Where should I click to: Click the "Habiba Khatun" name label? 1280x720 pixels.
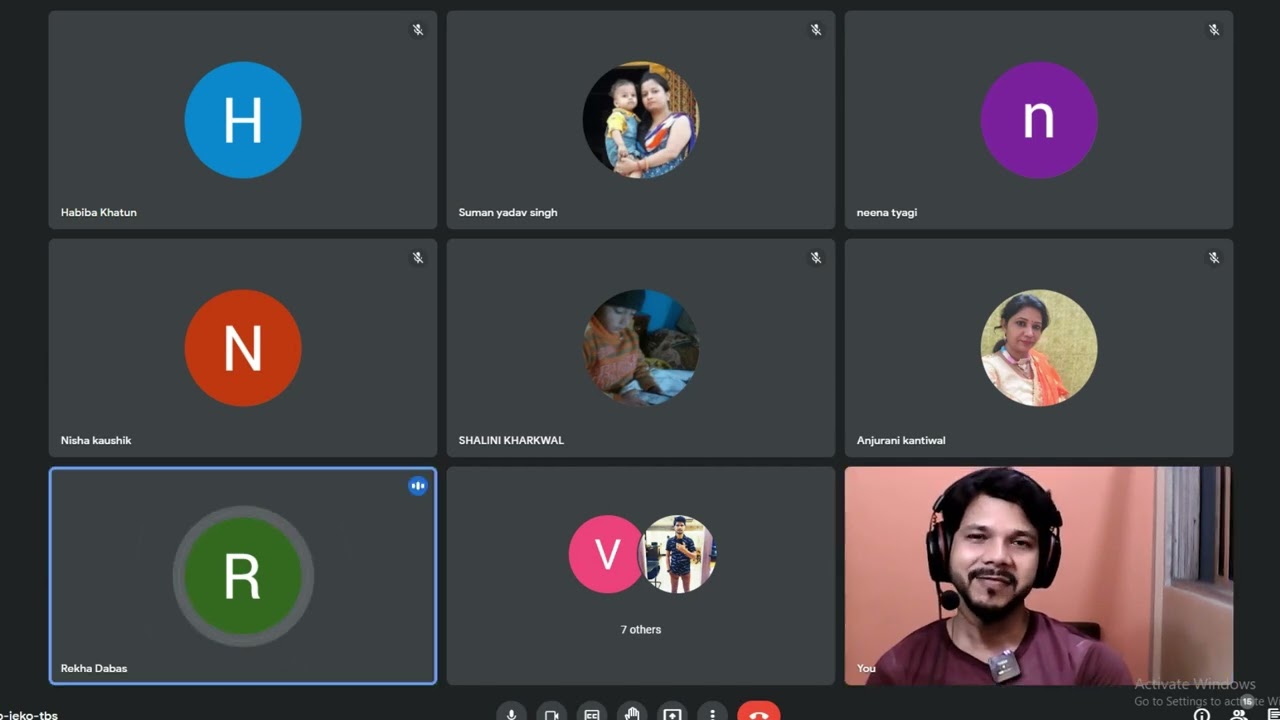(99, 212)
